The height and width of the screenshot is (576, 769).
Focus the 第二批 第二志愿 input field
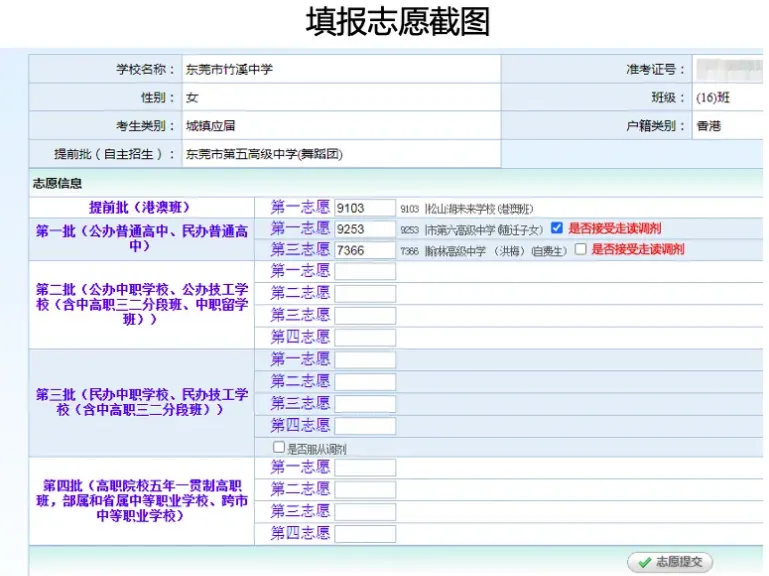[365, 293]
